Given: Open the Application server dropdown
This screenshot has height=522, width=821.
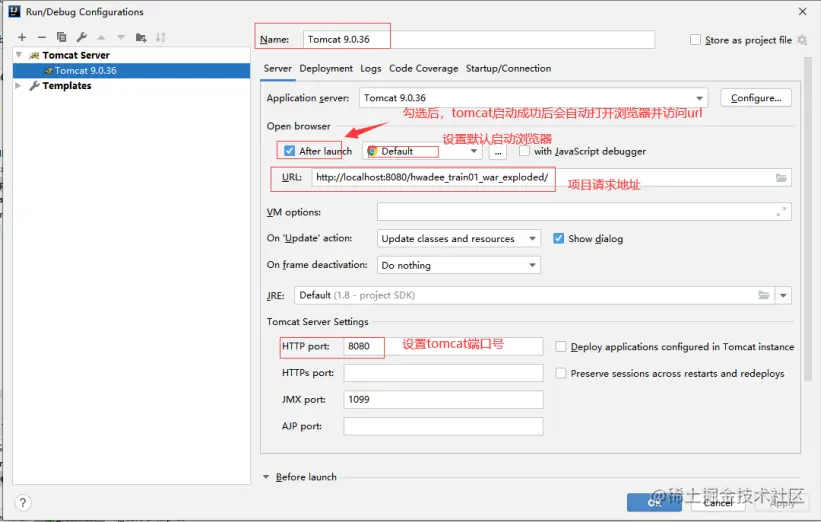Looking at the screenshot, I should 533,98.
